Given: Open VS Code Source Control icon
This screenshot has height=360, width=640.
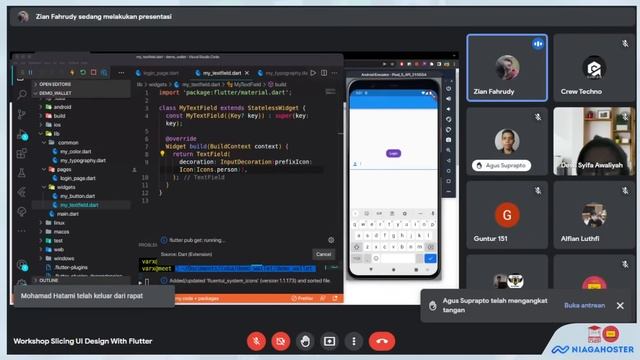Looking at the screenshot, I should click(22, 114).
